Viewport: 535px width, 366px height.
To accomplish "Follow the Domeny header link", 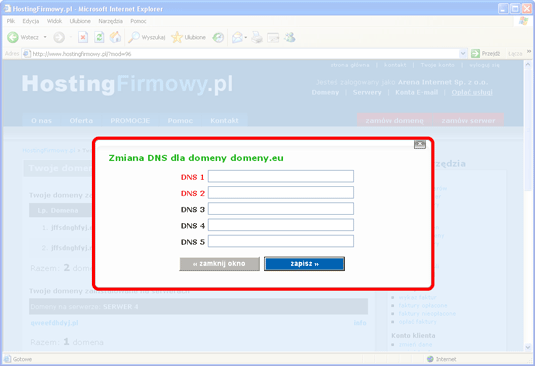I will click(x=325, y=92).
